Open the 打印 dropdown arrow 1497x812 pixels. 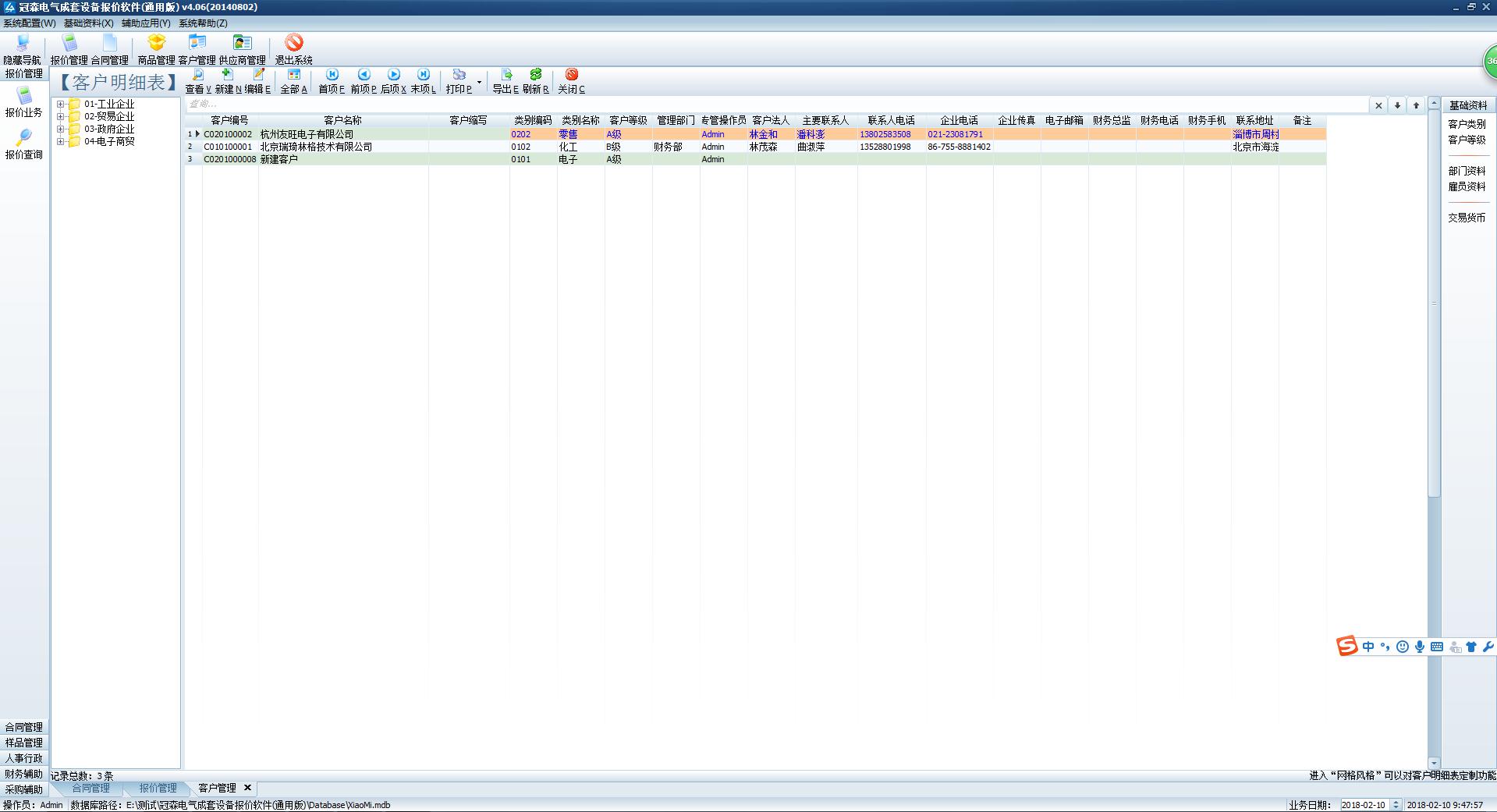tap(479, 82)
